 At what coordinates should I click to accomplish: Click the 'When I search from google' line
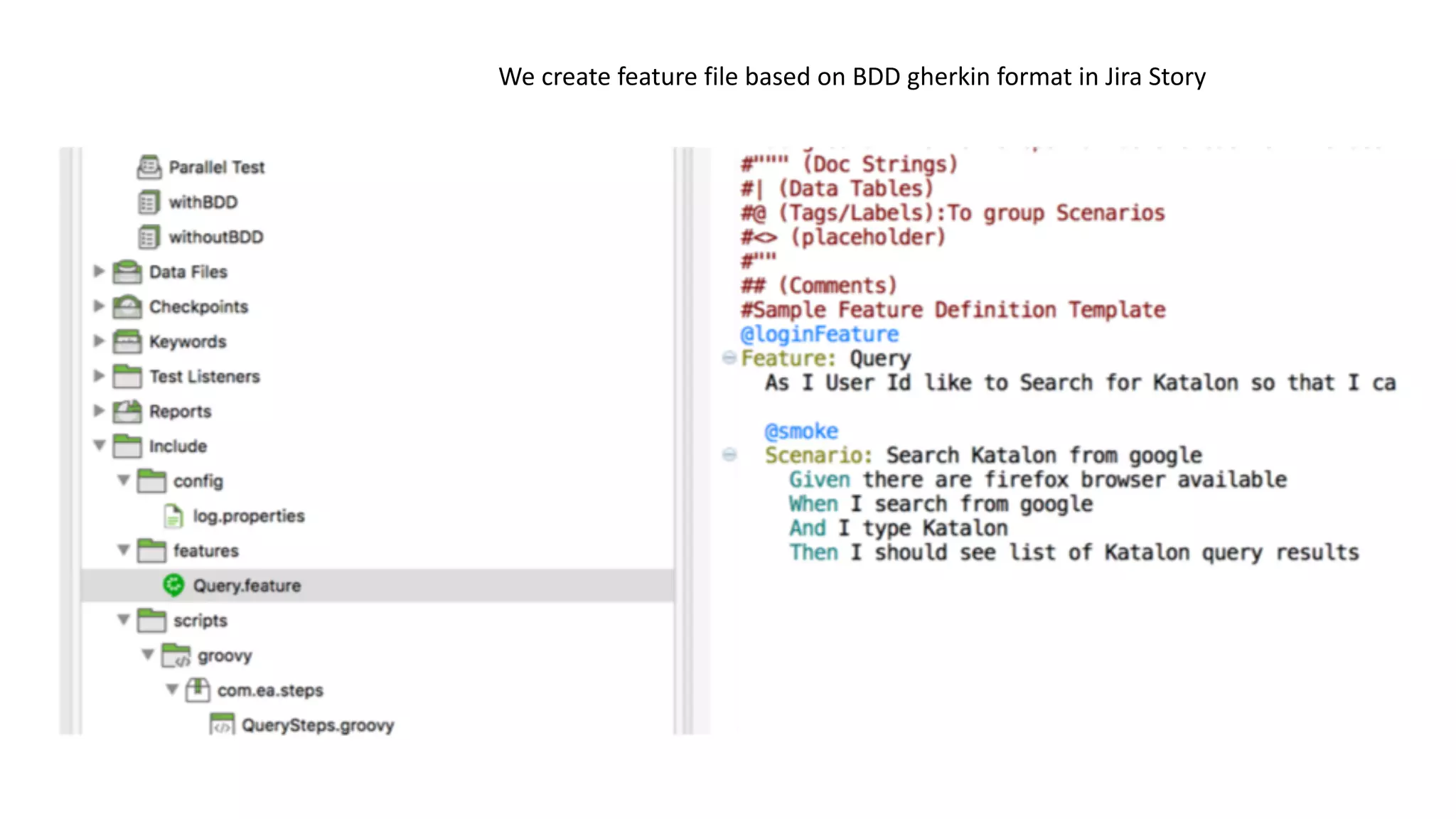(941, 503)
